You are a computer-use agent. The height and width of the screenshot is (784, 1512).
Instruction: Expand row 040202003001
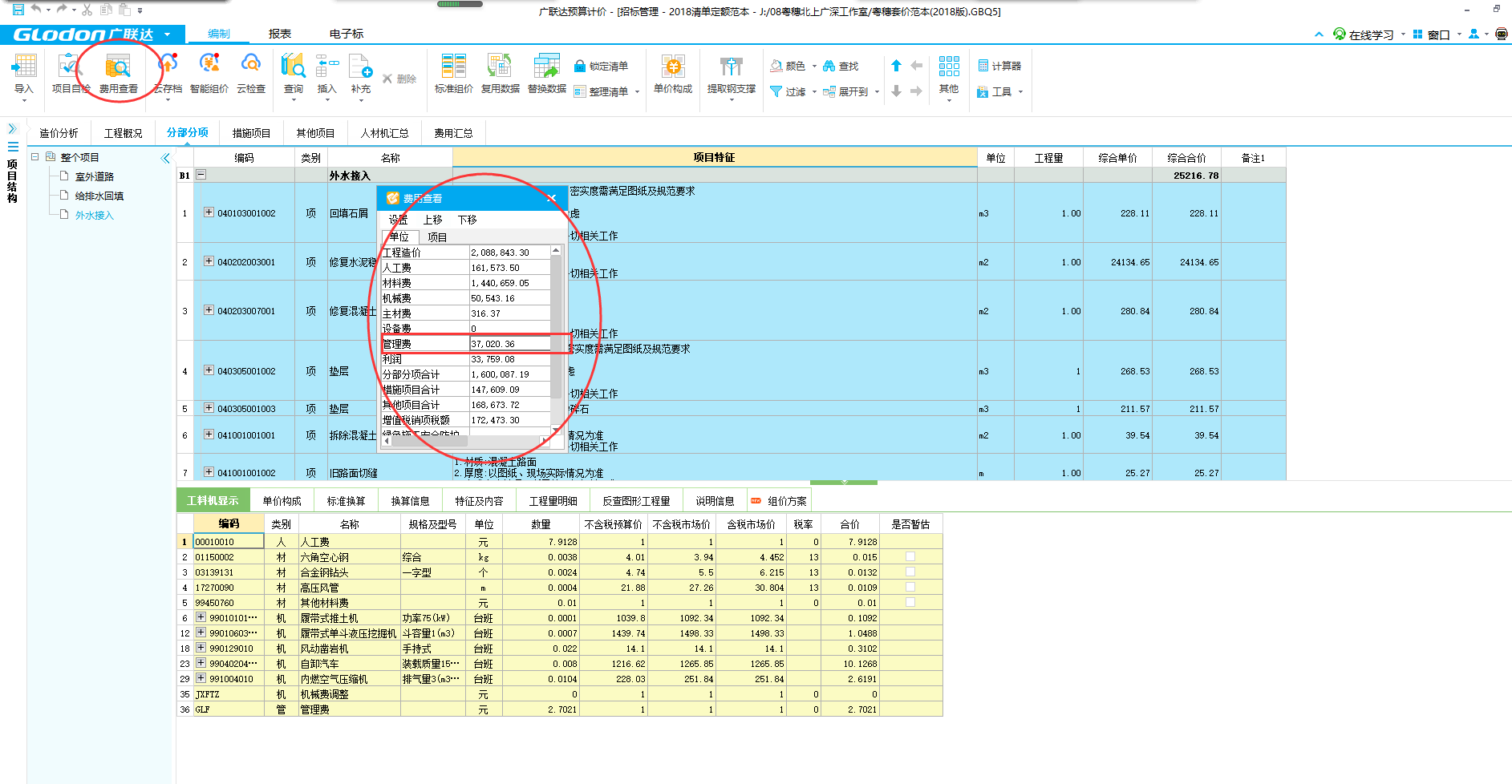(x=209, y=261)
